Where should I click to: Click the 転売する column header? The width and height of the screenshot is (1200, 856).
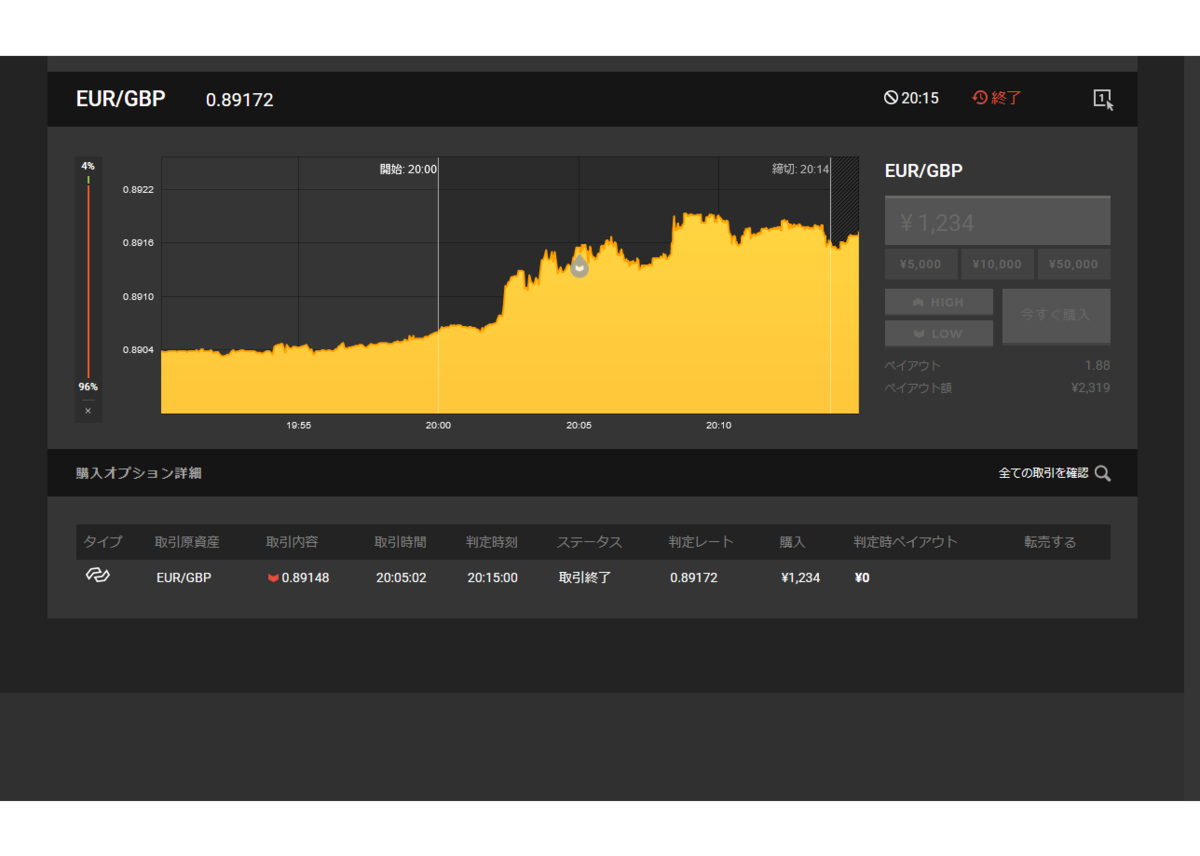pyautogui.click(x=1050, y=542)
